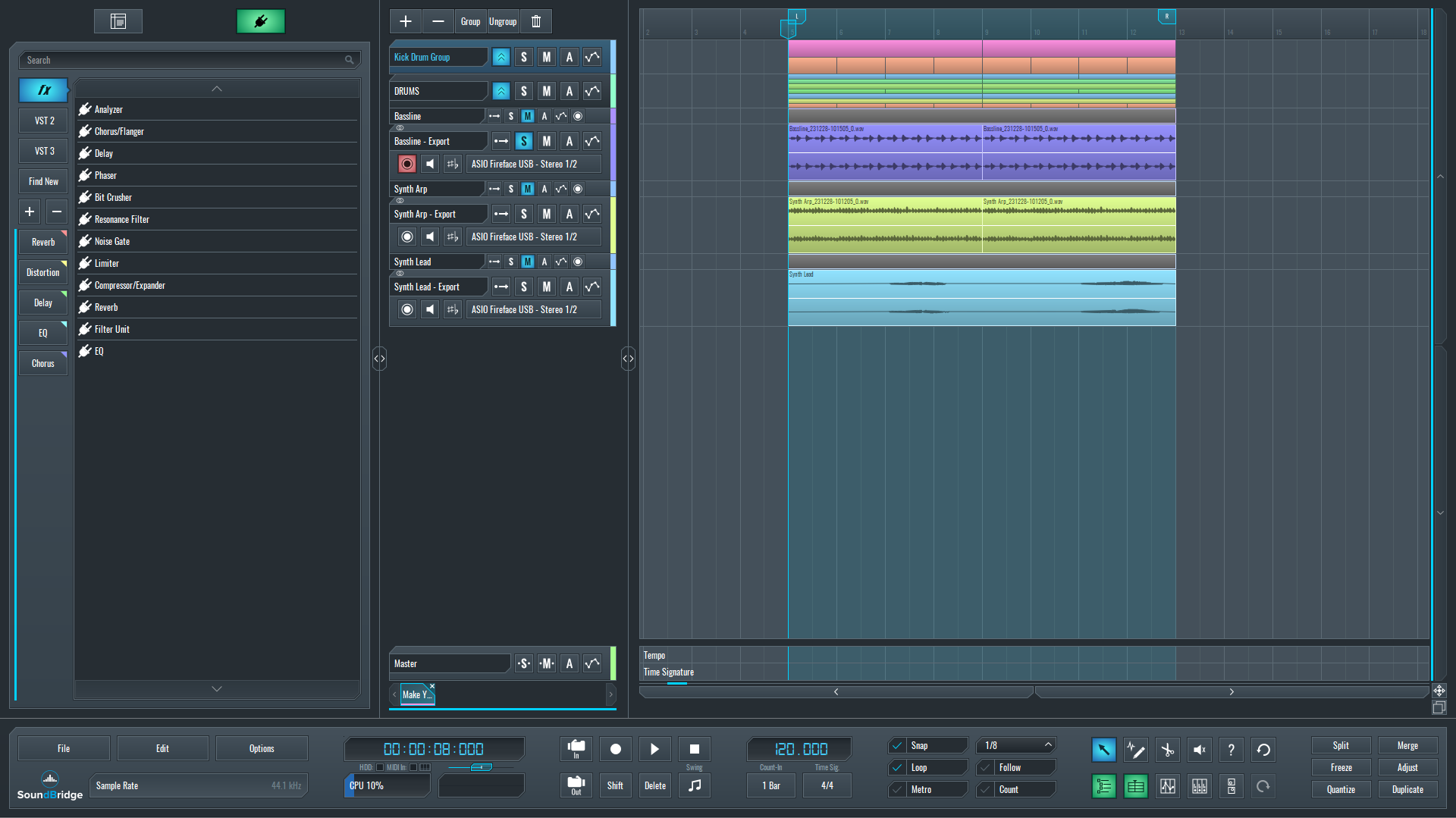Screen dimensions: 1456x818
Task: Arm record on Bassline - Export
Action: pos(407,164)
